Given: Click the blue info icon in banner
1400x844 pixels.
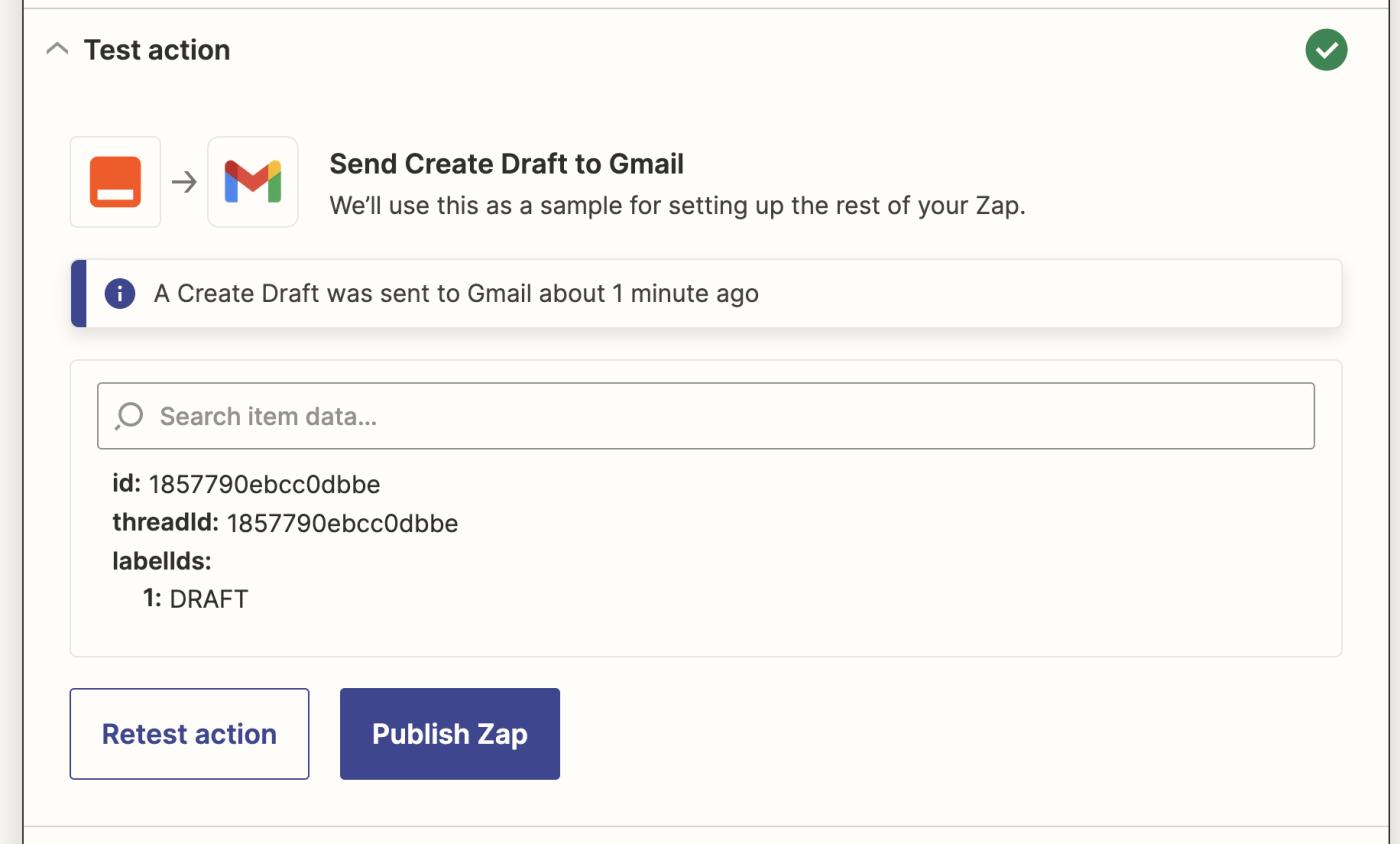Looking at the screenshot, I should 120,293.
